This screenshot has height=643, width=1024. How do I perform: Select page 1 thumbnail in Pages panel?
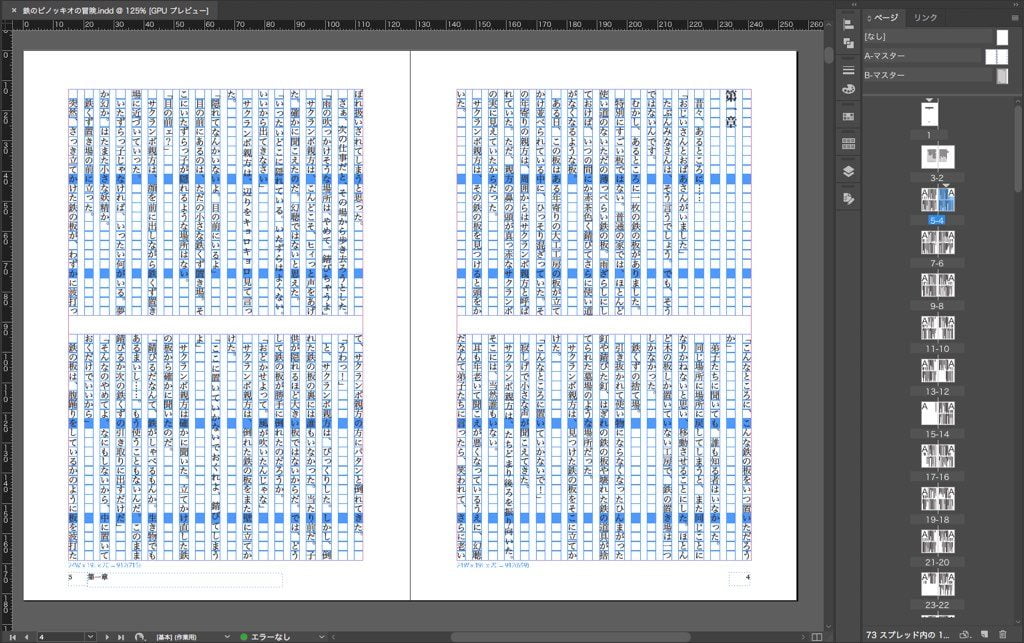[929, 114]
